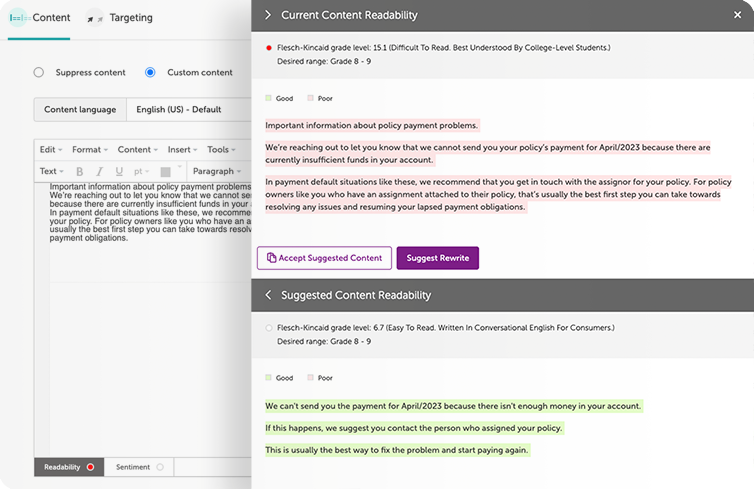Collapse the Current Content Readability chevron

click(268, 15)
